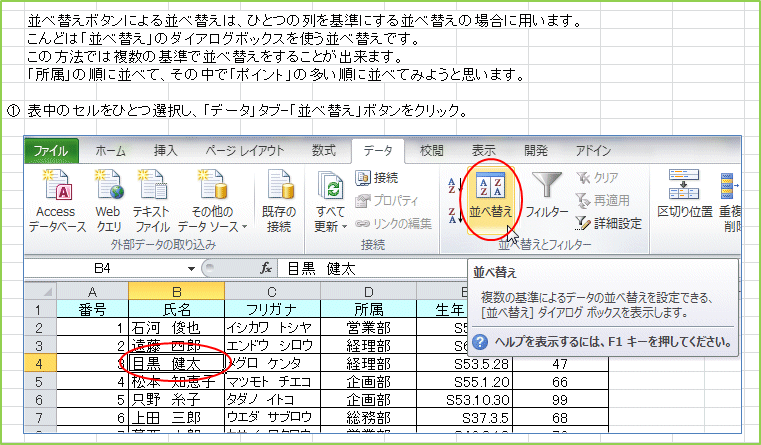Screen dimensions: 761x445
Task: Click header cell 所属
Action: point(368,310)
